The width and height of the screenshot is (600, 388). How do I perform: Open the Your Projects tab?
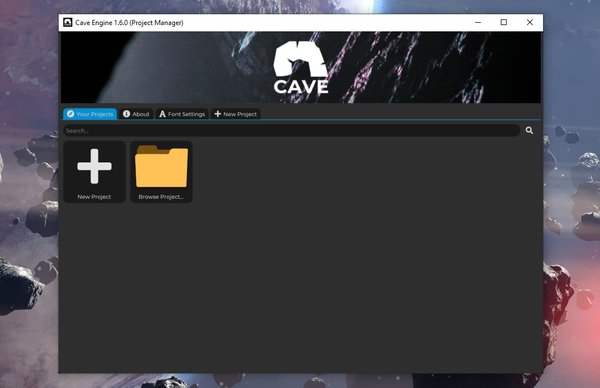90,114
